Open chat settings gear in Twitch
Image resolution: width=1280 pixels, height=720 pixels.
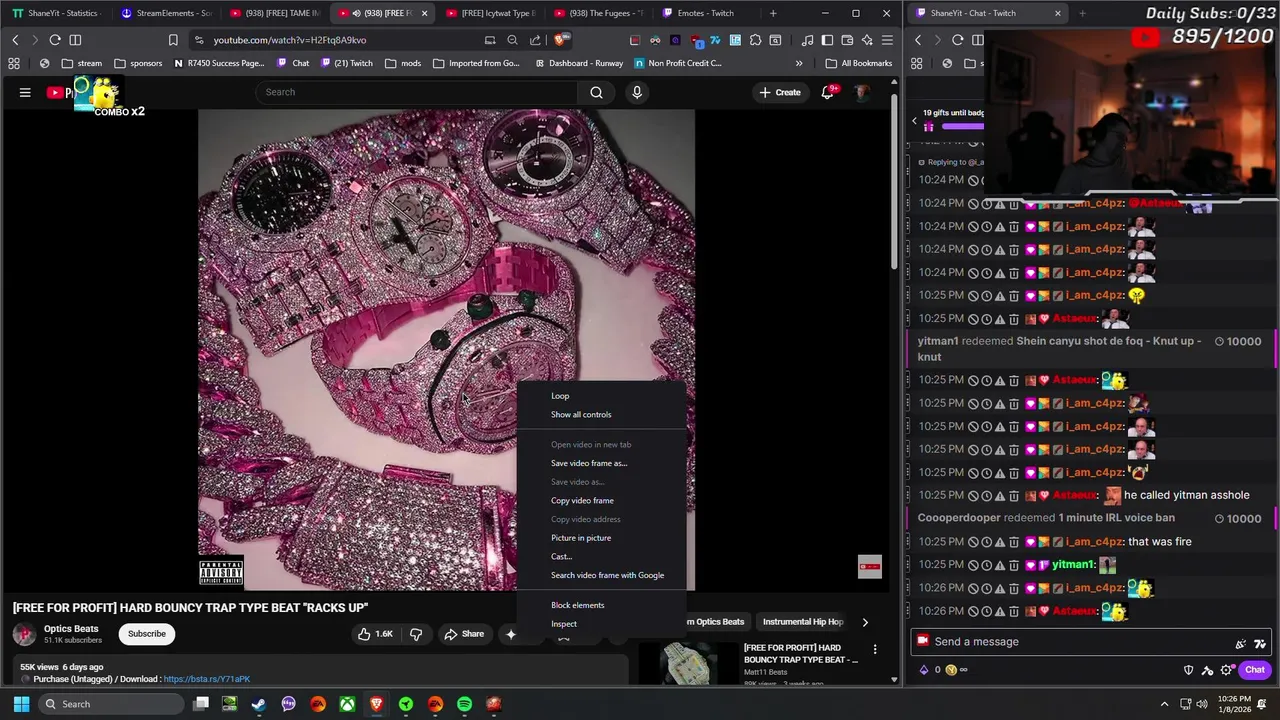coord(1227,670)
